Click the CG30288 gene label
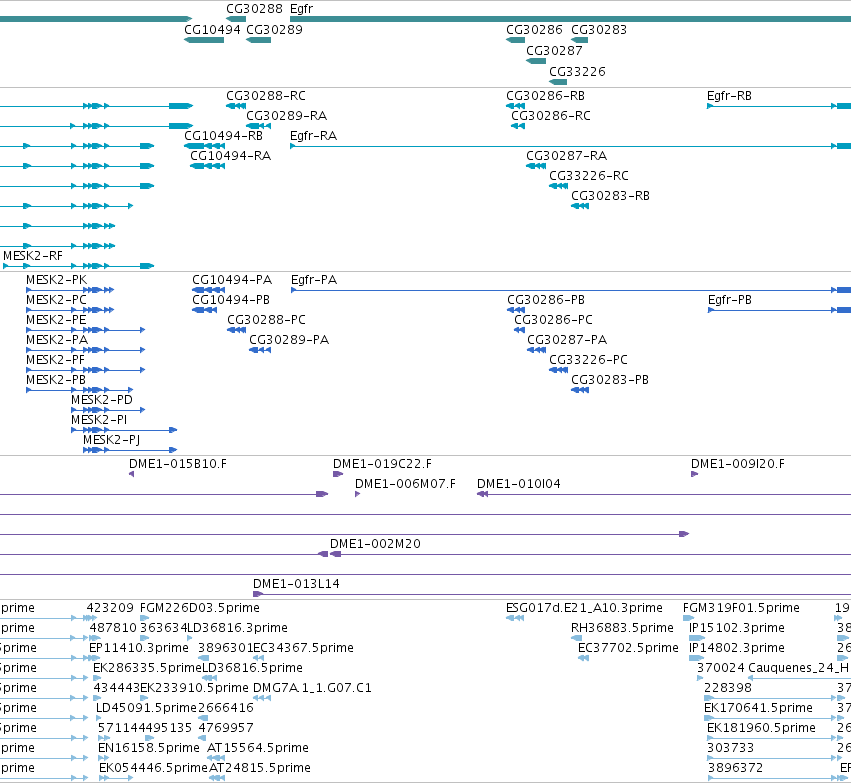Viewport: 851px width, 783px height. pyautogui.click(x=254, y=9)
